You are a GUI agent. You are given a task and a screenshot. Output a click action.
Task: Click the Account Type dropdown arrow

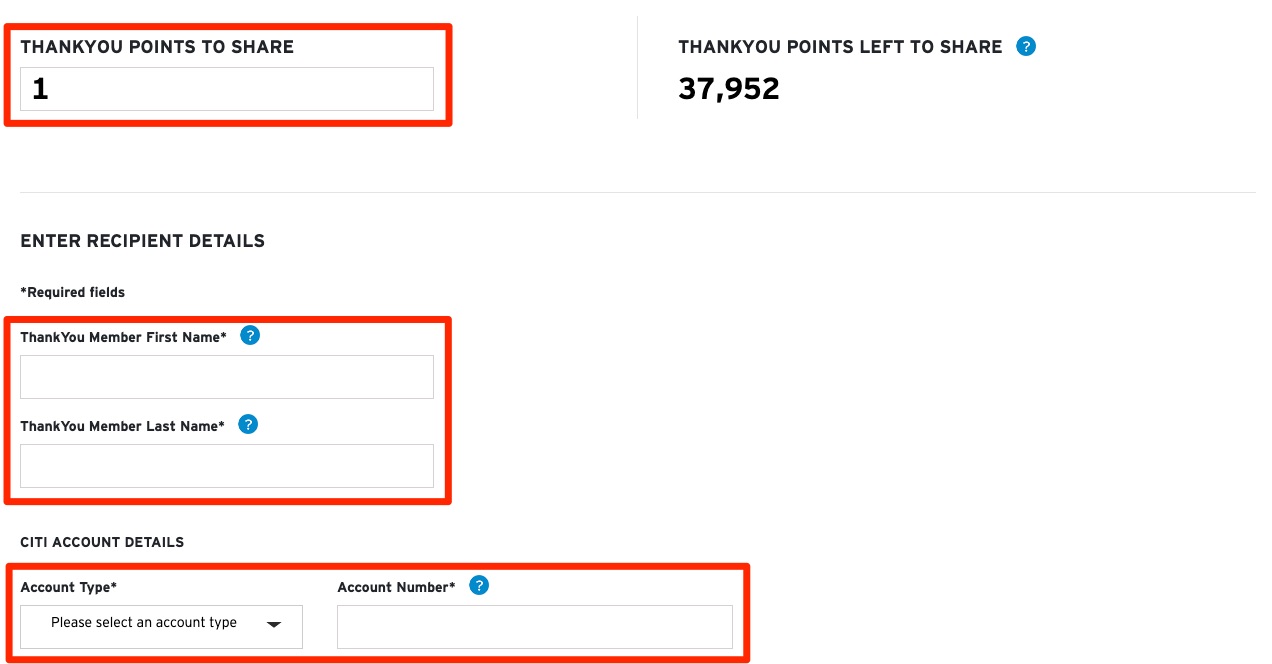click(274, 626)
